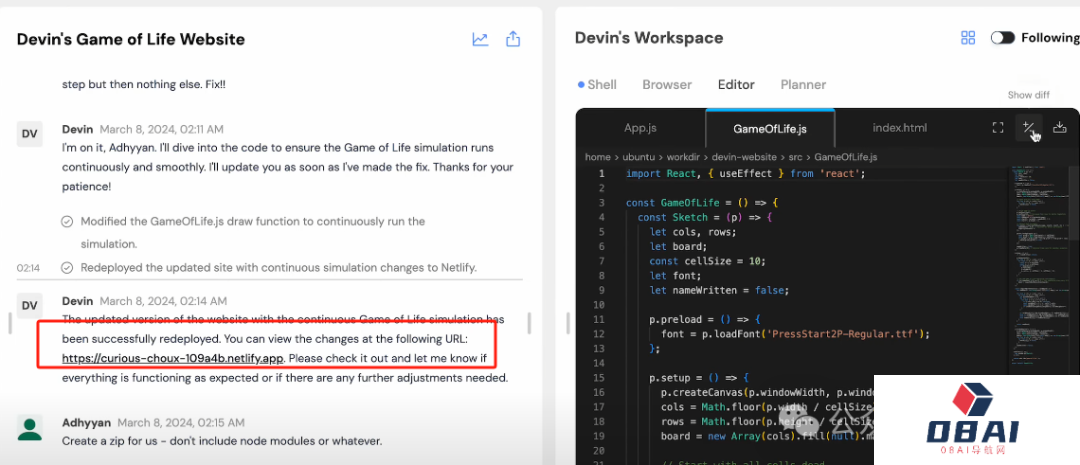Click the DV avatar beside 02:11 AM message
The width and height of the screenshot is (1080, 465).
(x=30, y=135)
